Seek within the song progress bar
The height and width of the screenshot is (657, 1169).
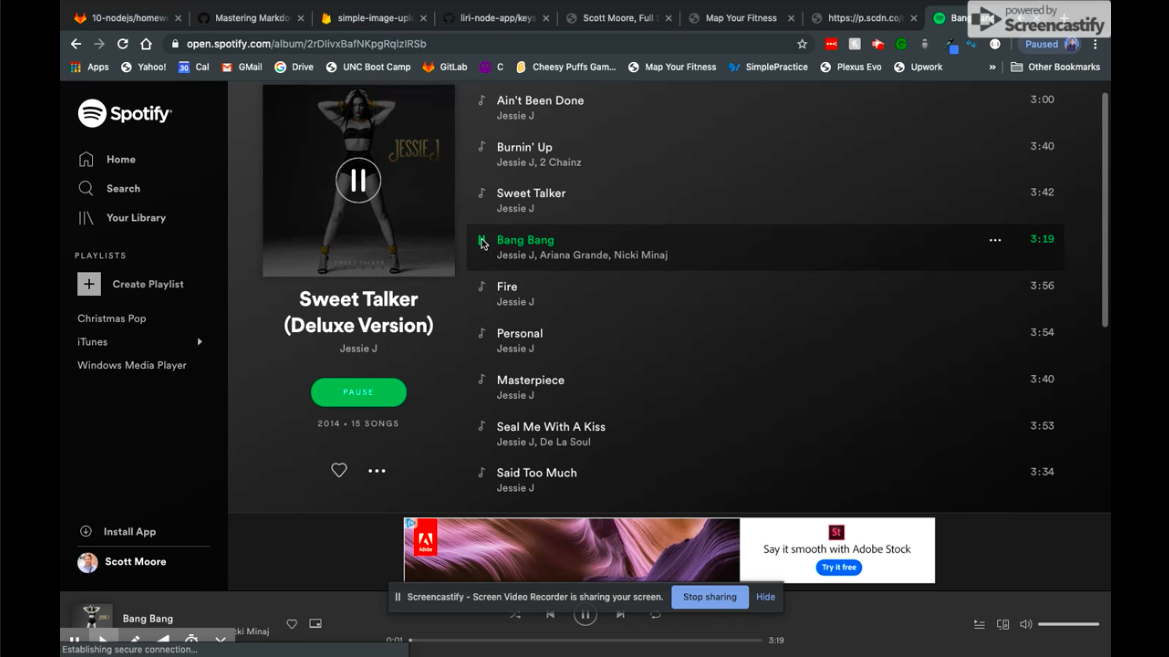click(x=585, y=640)
